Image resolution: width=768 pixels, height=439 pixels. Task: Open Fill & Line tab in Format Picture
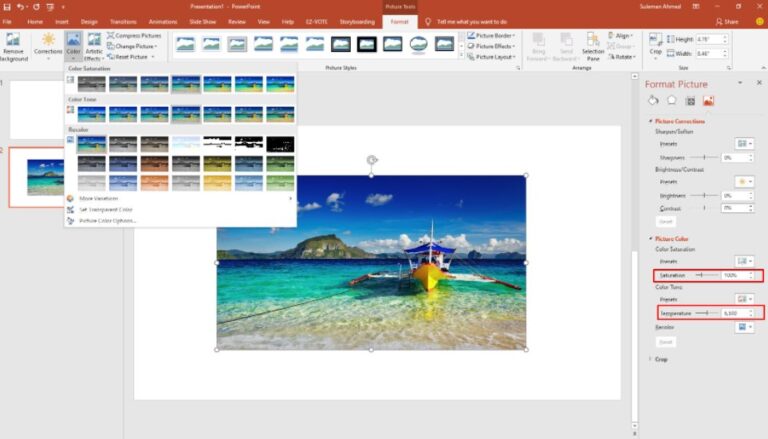click(x=653, y=100)
